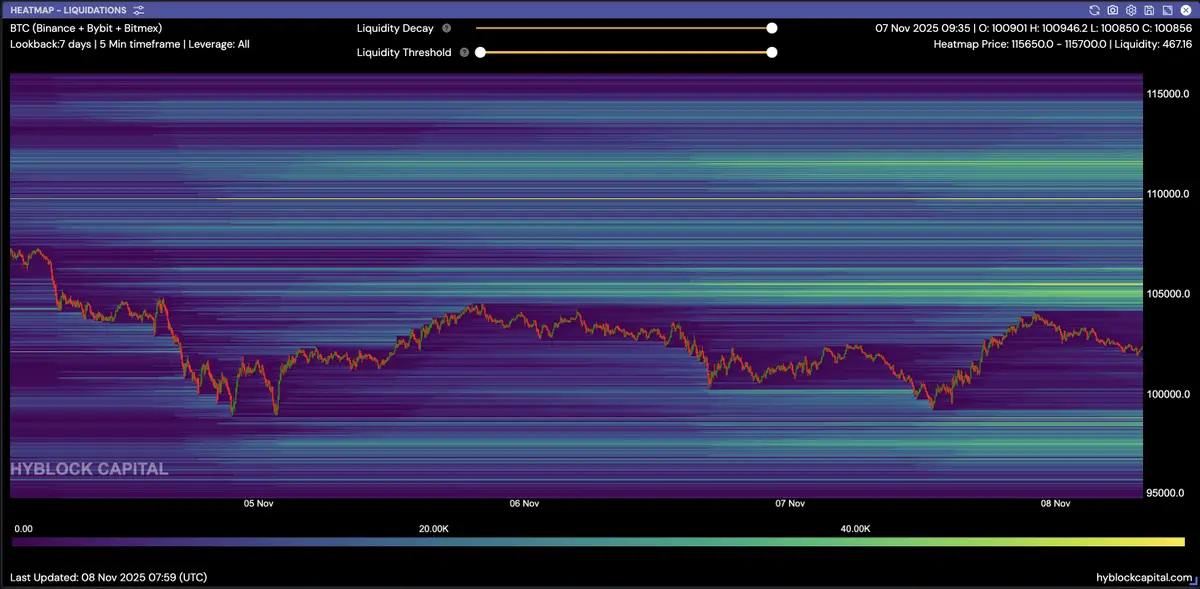
Task: Click the 40.00K color scale label
Action: coord(856,528)
